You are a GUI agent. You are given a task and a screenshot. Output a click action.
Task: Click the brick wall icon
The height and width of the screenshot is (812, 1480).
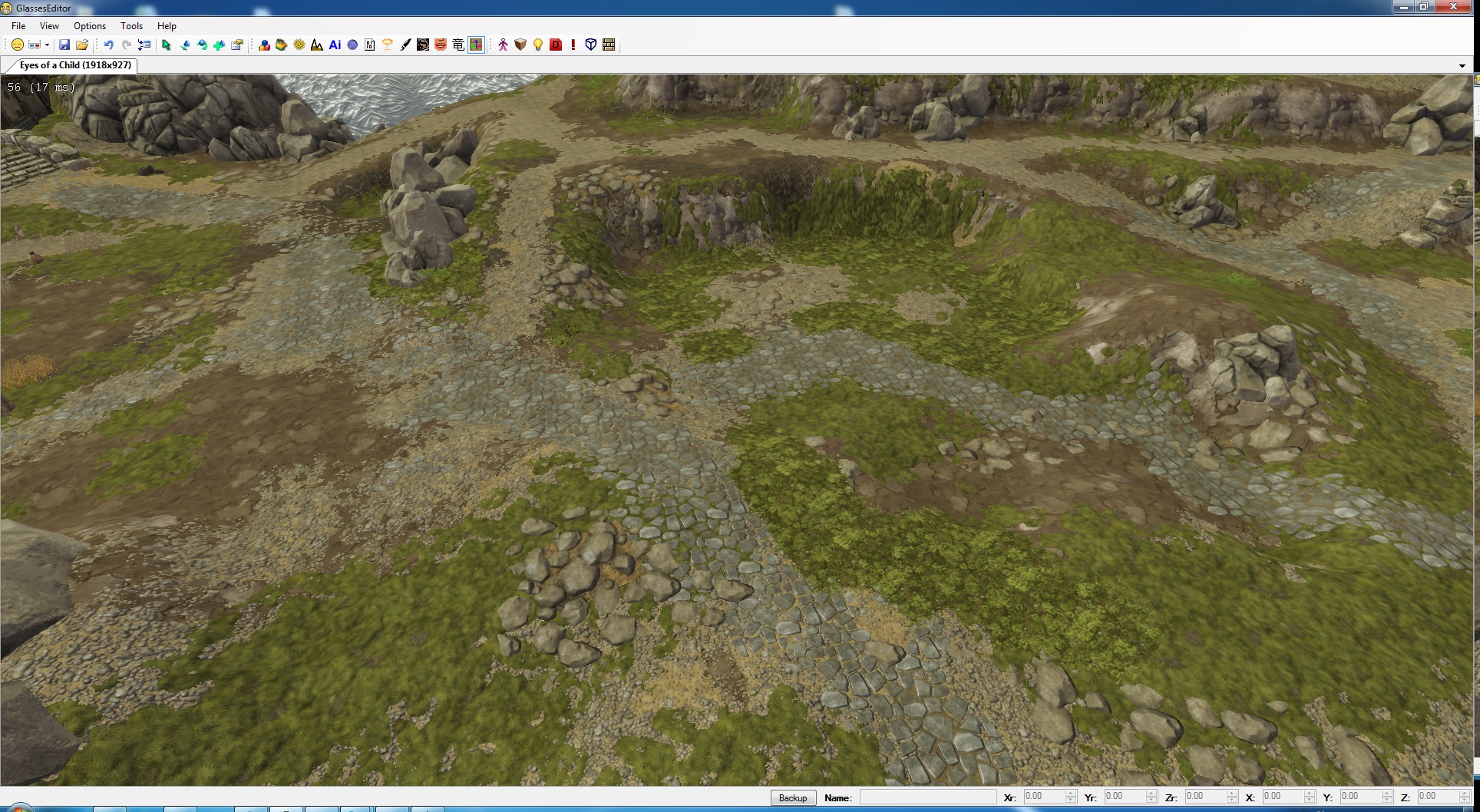609,45
